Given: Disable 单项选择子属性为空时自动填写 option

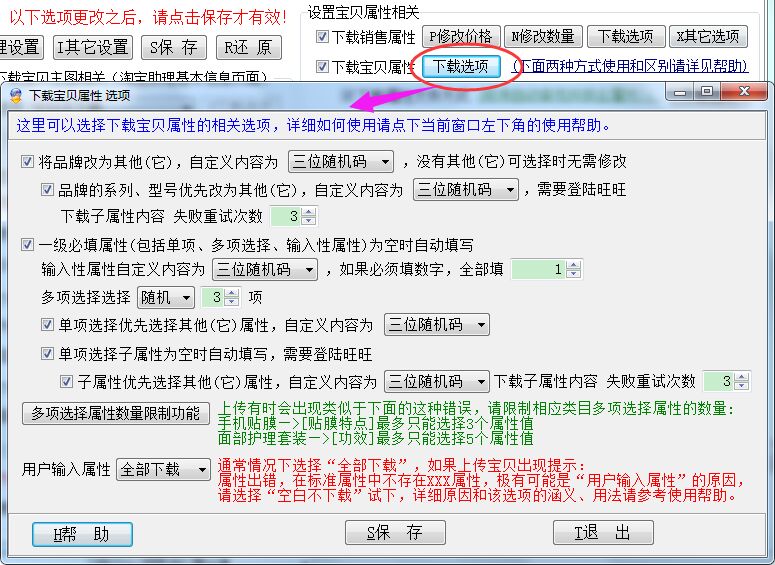Looking at the screenshot, I should (47, 353).
